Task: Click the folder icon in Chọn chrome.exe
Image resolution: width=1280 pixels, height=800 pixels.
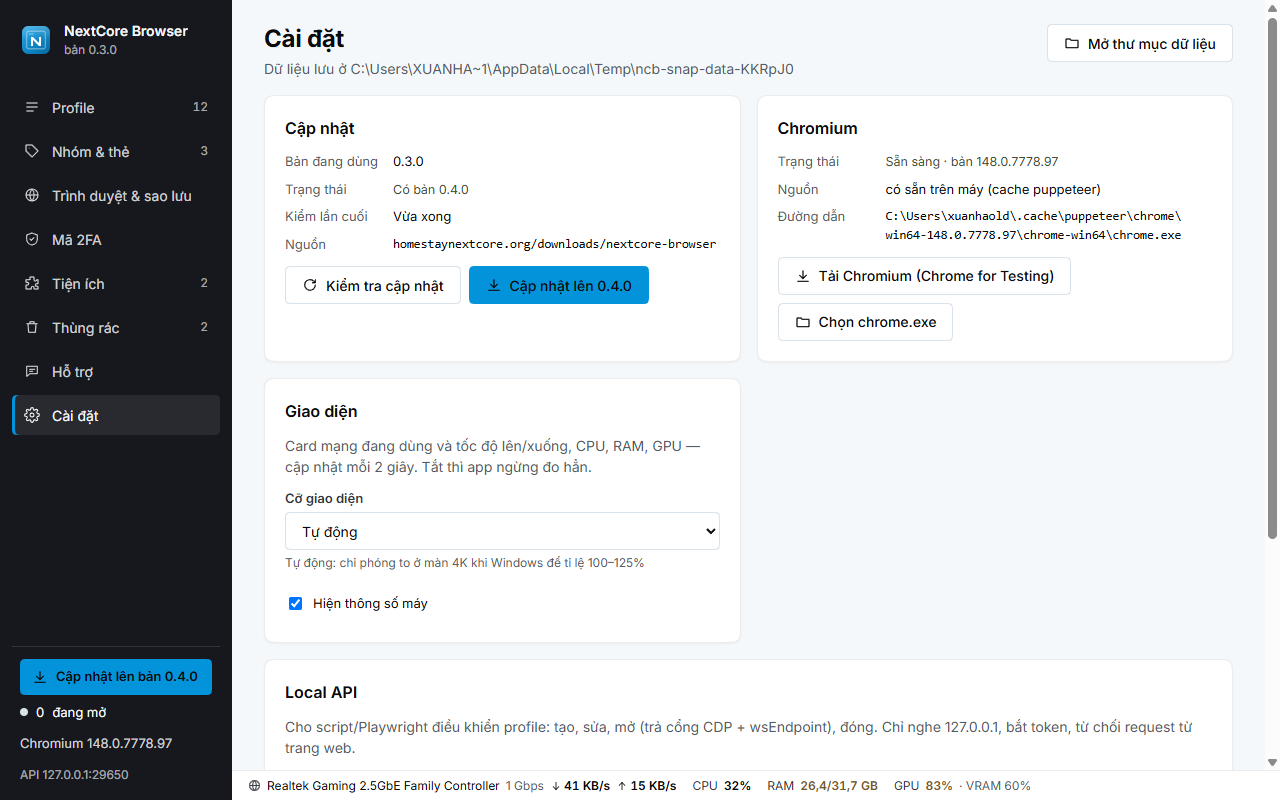Action: 803,322
